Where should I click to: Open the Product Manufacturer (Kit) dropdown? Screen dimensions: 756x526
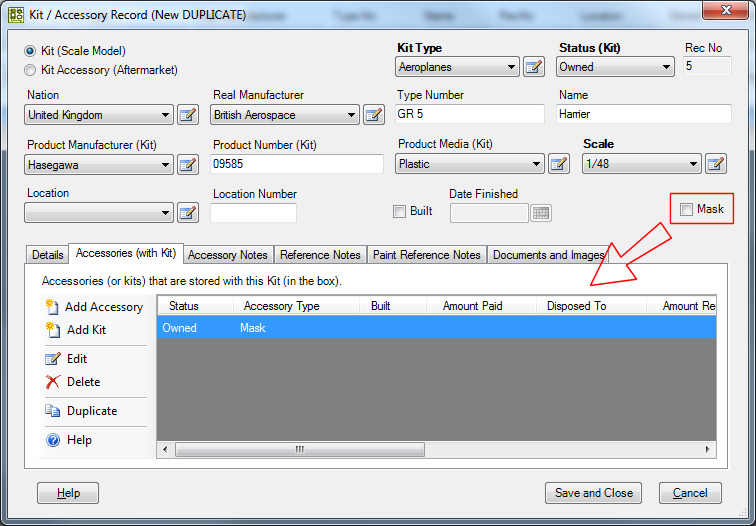(99, 165)
